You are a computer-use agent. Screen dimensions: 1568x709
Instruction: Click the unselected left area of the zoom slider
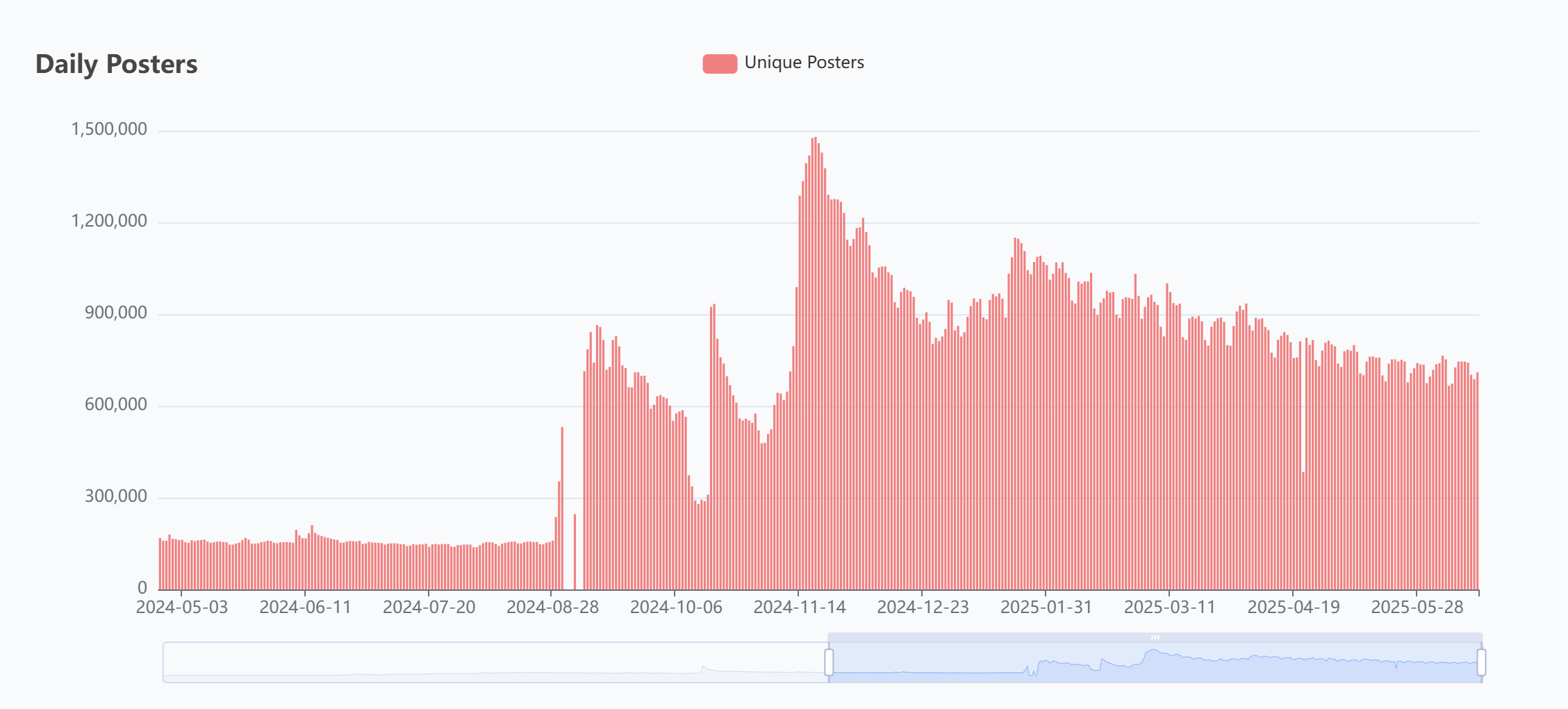pyautogui.click(x=495, y=662)
